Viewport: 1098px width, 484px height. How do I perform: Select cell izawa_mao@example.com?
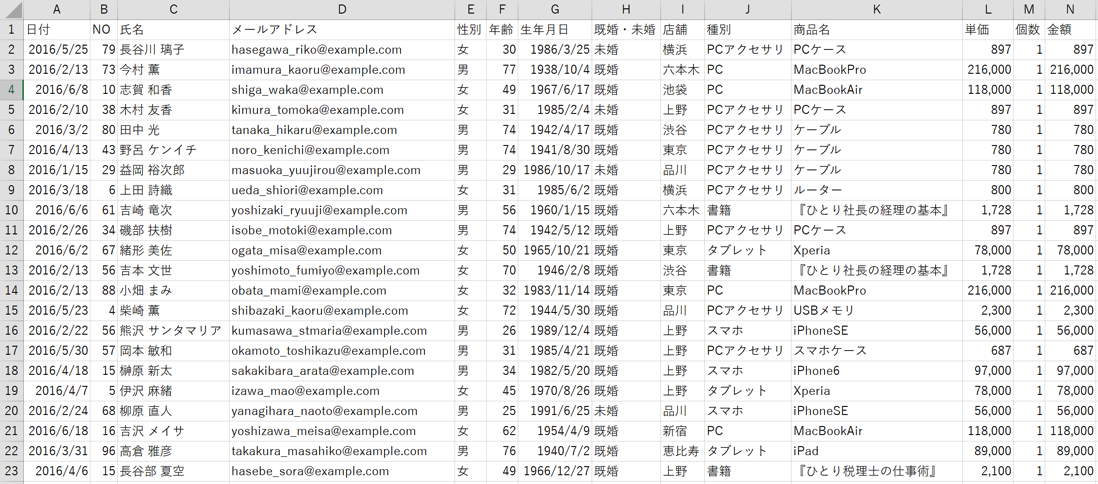click(x=342, y=391)
